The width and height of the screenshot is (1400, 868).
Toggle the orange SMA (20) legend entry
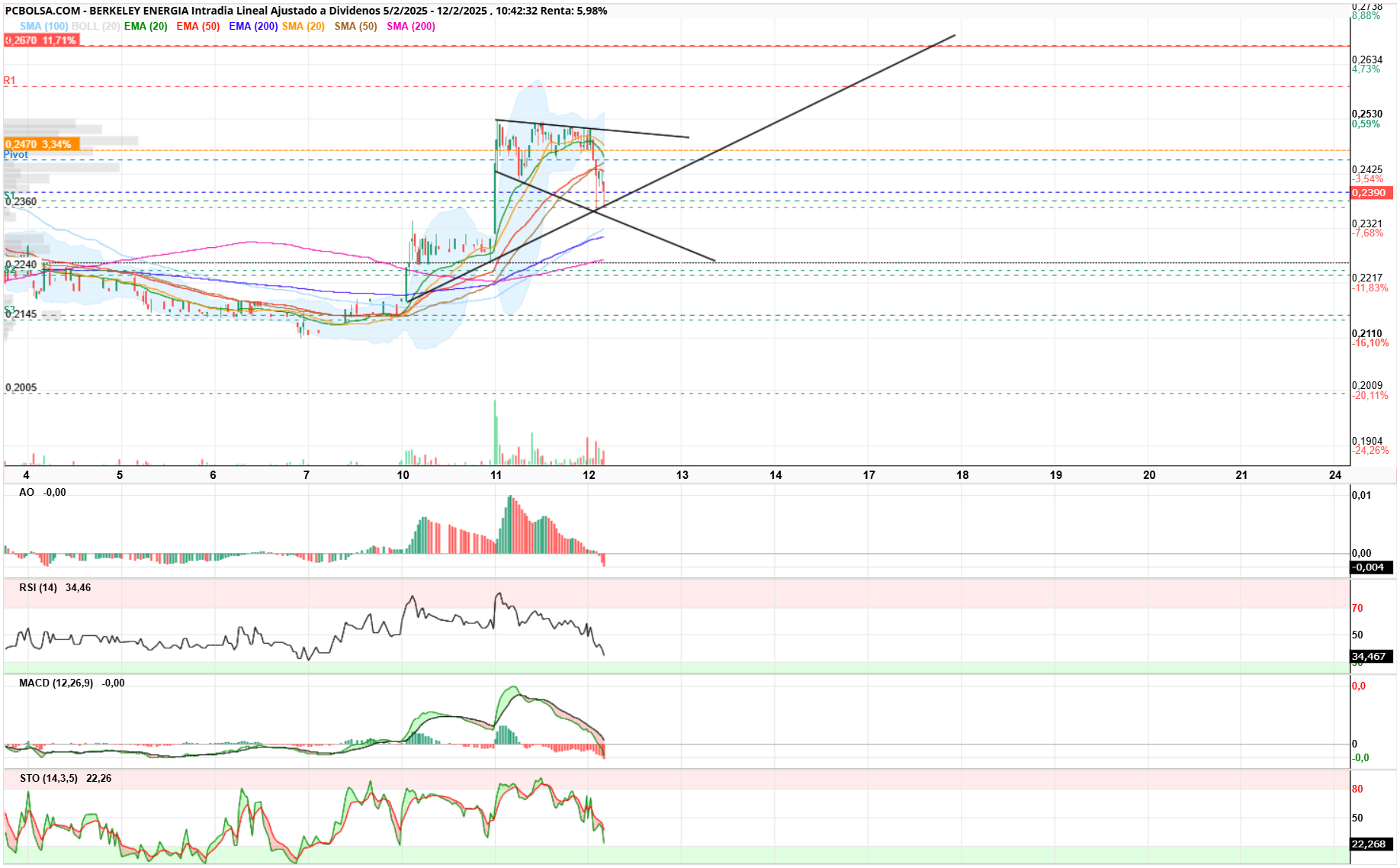[x=303, y=26]
